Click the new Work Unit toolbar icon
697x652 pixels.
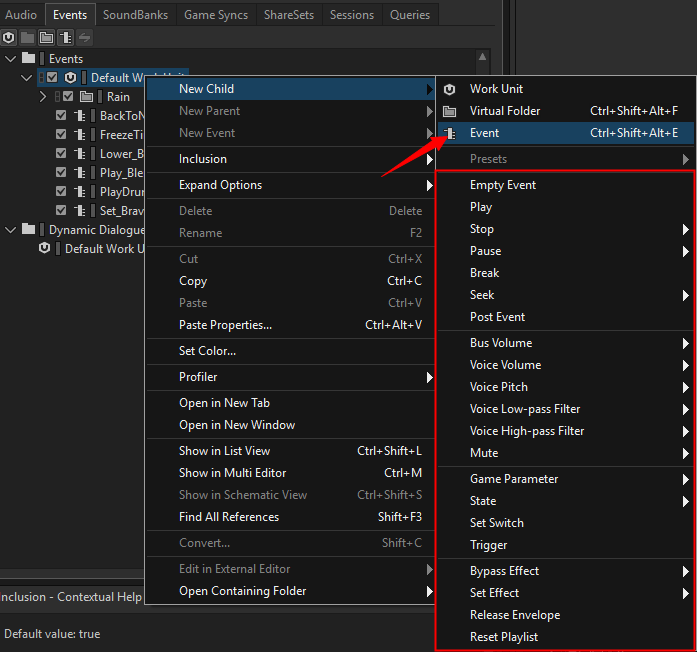click(x=8, y=38)
